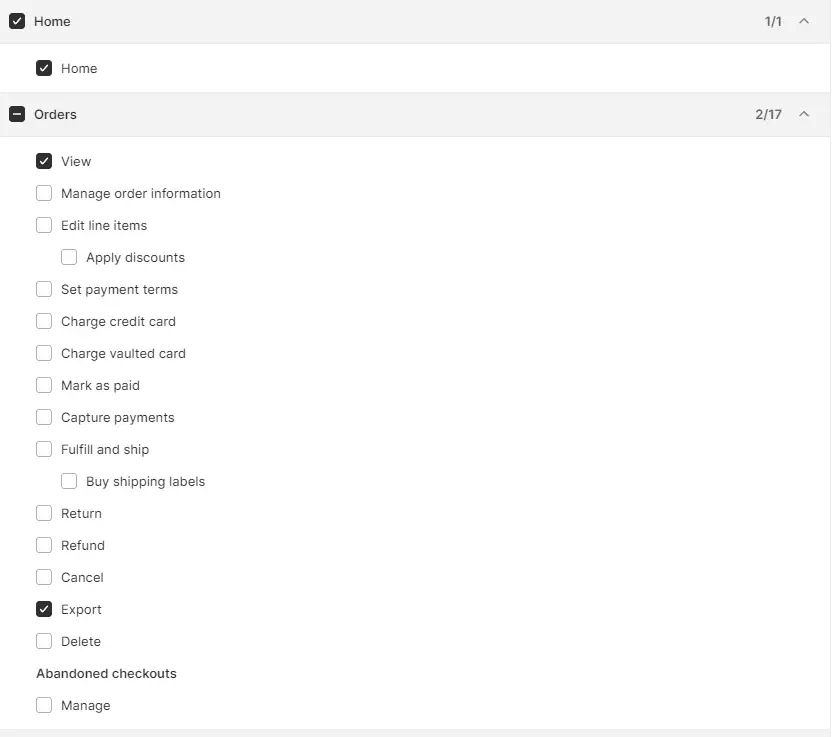The width and height of the screenshot is (833, 737).
Task: Enable Charge vaulted card permission
Action: [x=44, y=353]
